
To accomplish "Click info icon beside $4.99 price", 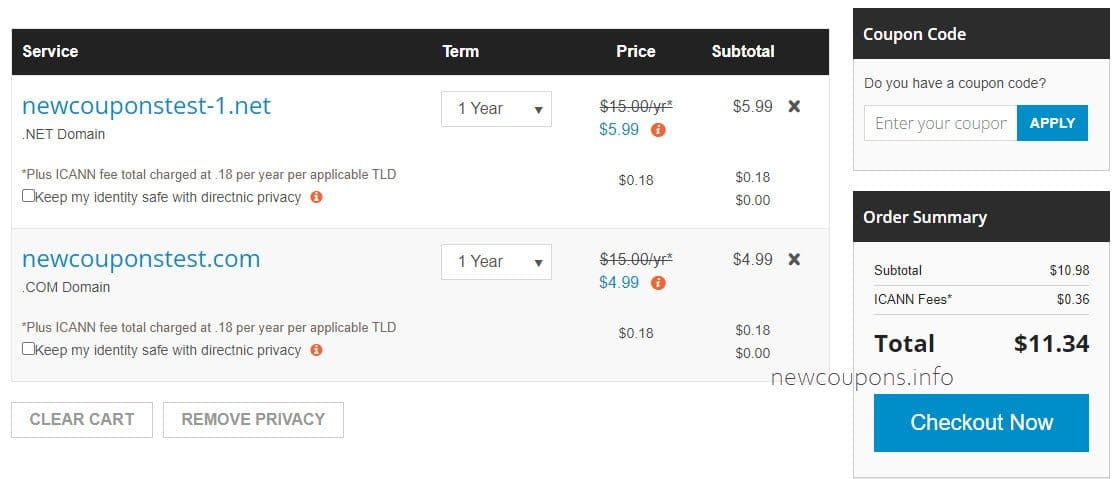I will click(658, 283).
